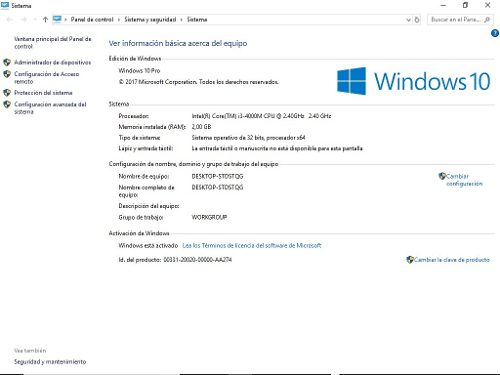Click the Forward arrow in navigation bar
Image resolution: width=500 pixels, height=375 pixels.
(x=24, y=20)
